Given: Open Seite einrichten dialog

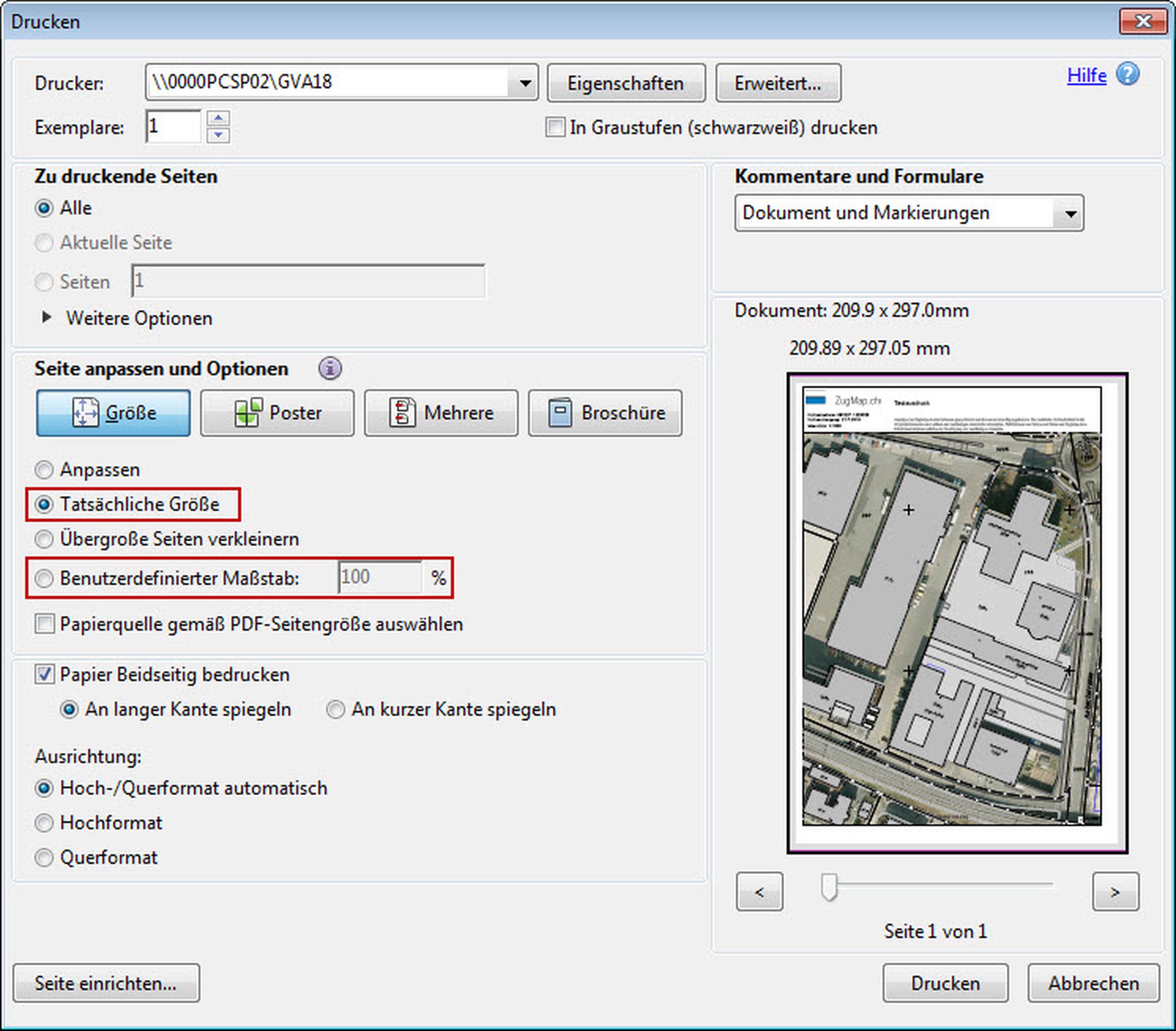Looking at the screenshot, I should (106, 983).
